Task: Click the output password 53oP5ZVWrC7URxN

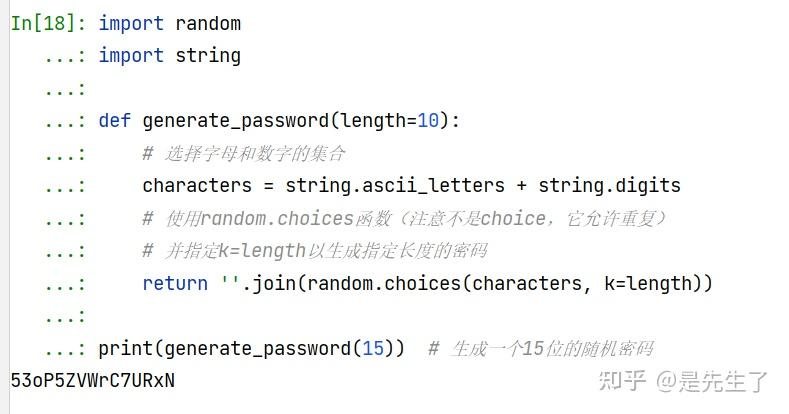Action: coord(93,381)
